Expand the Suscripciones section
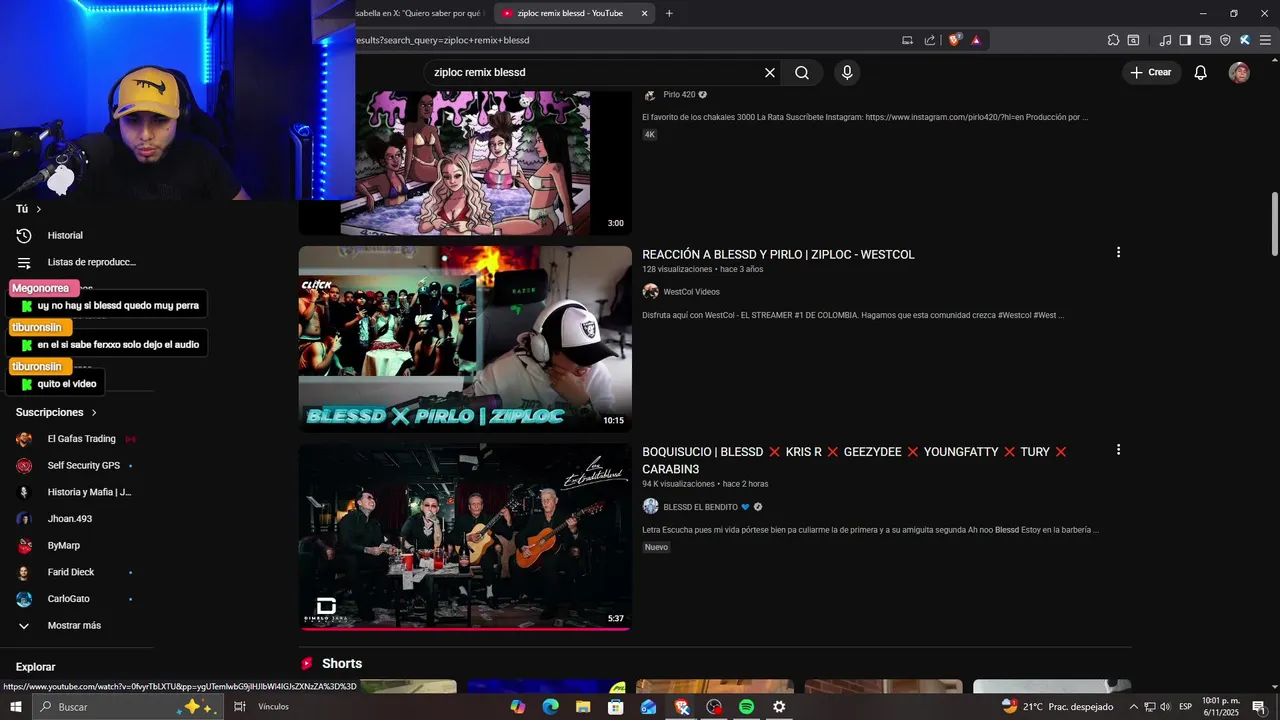 coord(57,412)
